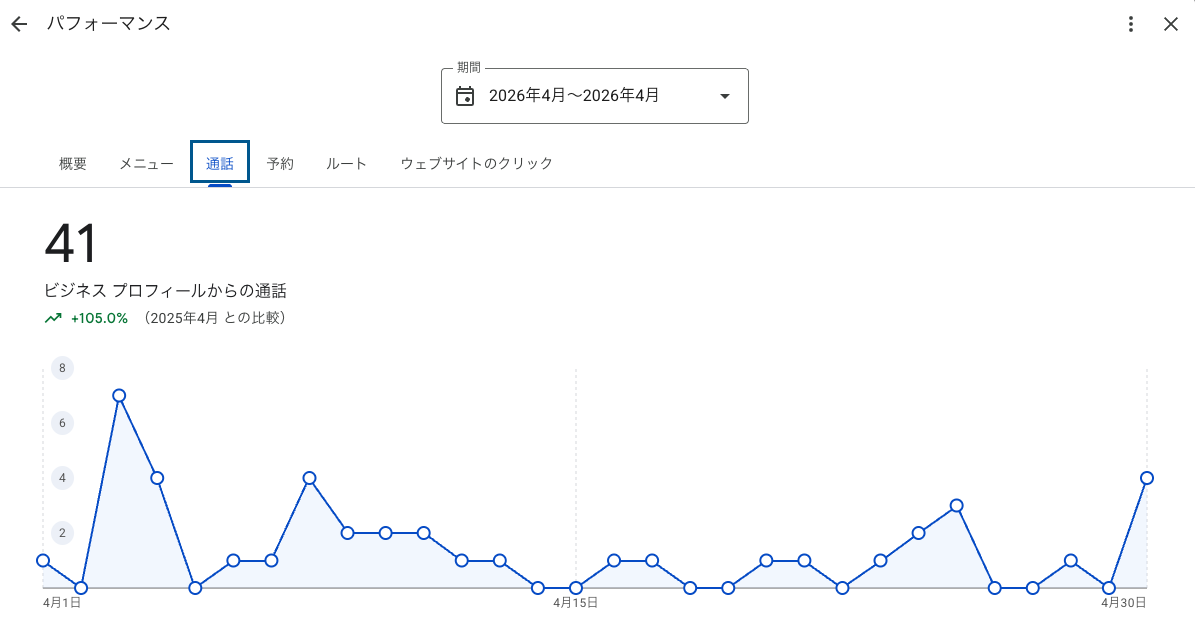Open the ウェブサイトのクリック tab
This screenshot has width=1195, height=636.
476,164
